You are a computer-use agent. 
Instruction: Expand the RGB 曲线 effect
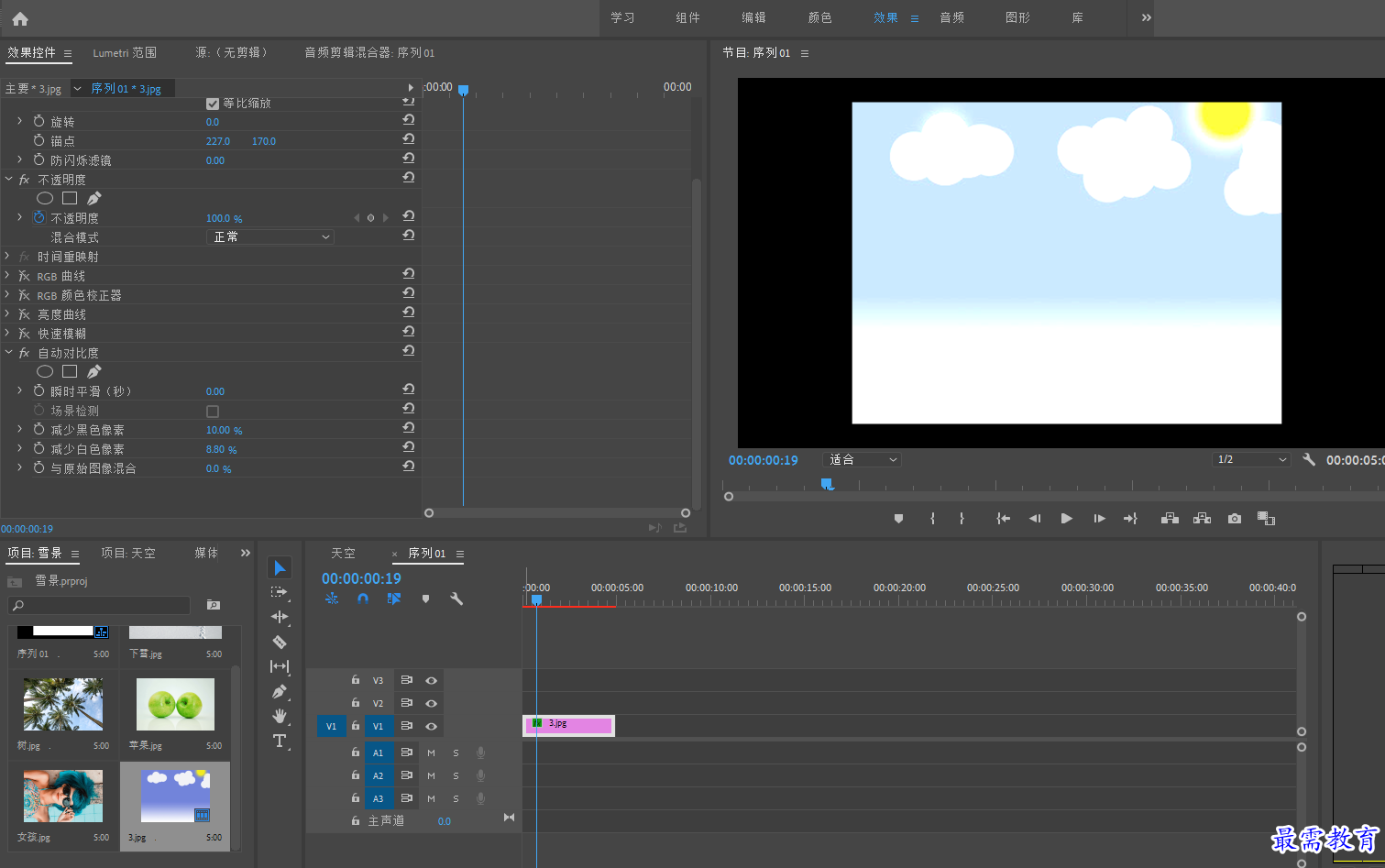7,275
